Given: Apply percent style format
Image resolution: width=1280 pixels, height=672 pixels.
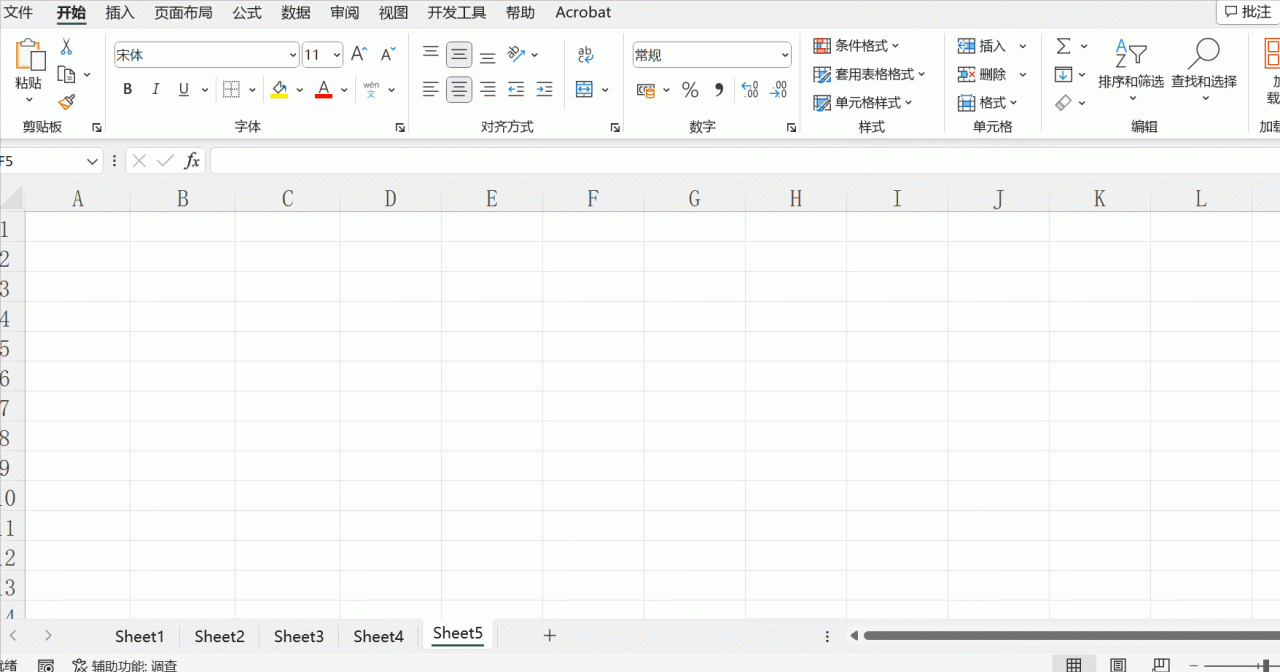Looking at the screenshot, I should (x=690, y=90).
